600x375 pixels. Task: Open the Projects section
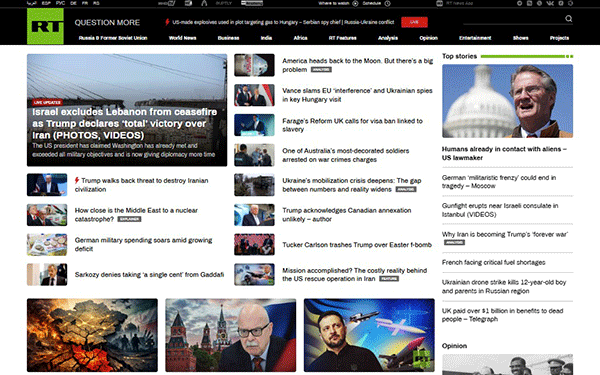pyautogui.click(x=559, y=38)
